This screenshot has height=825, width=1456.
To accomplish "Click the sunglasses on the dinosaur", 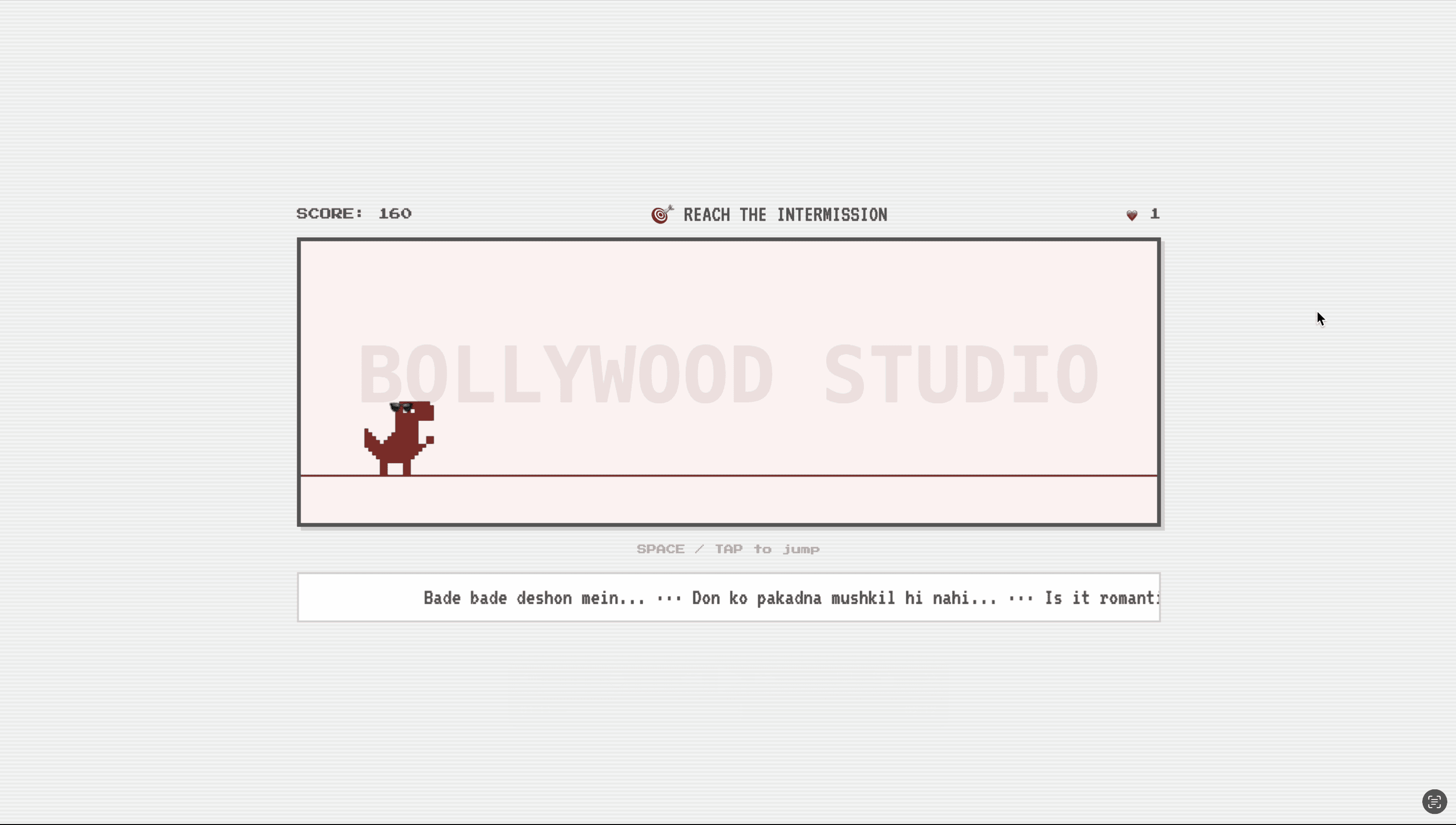I will 401,407.
